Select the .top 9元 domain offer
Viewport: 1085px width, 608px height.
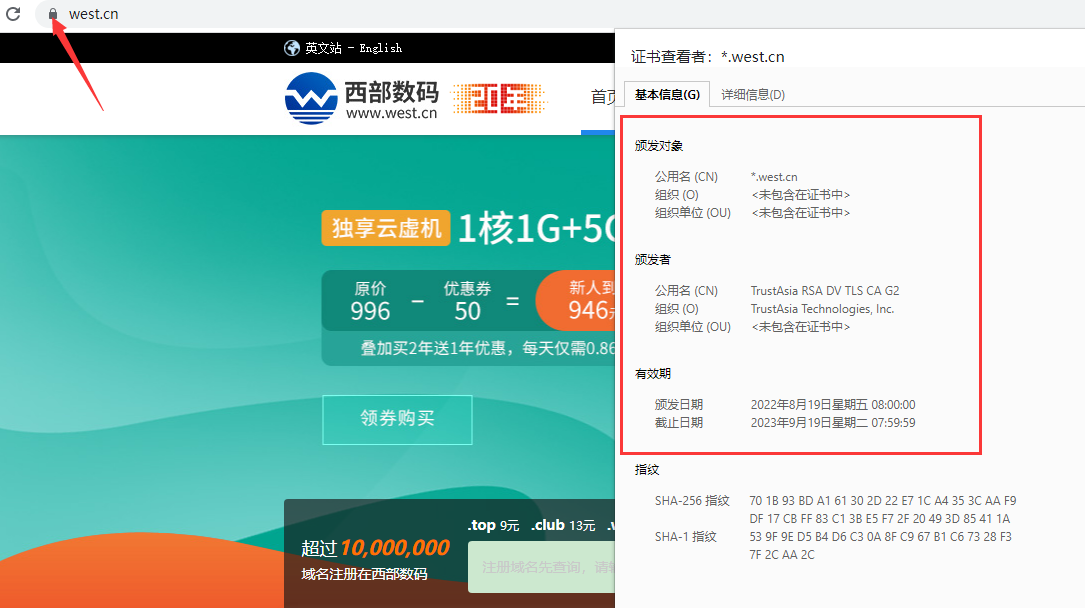tap(493, 525)
